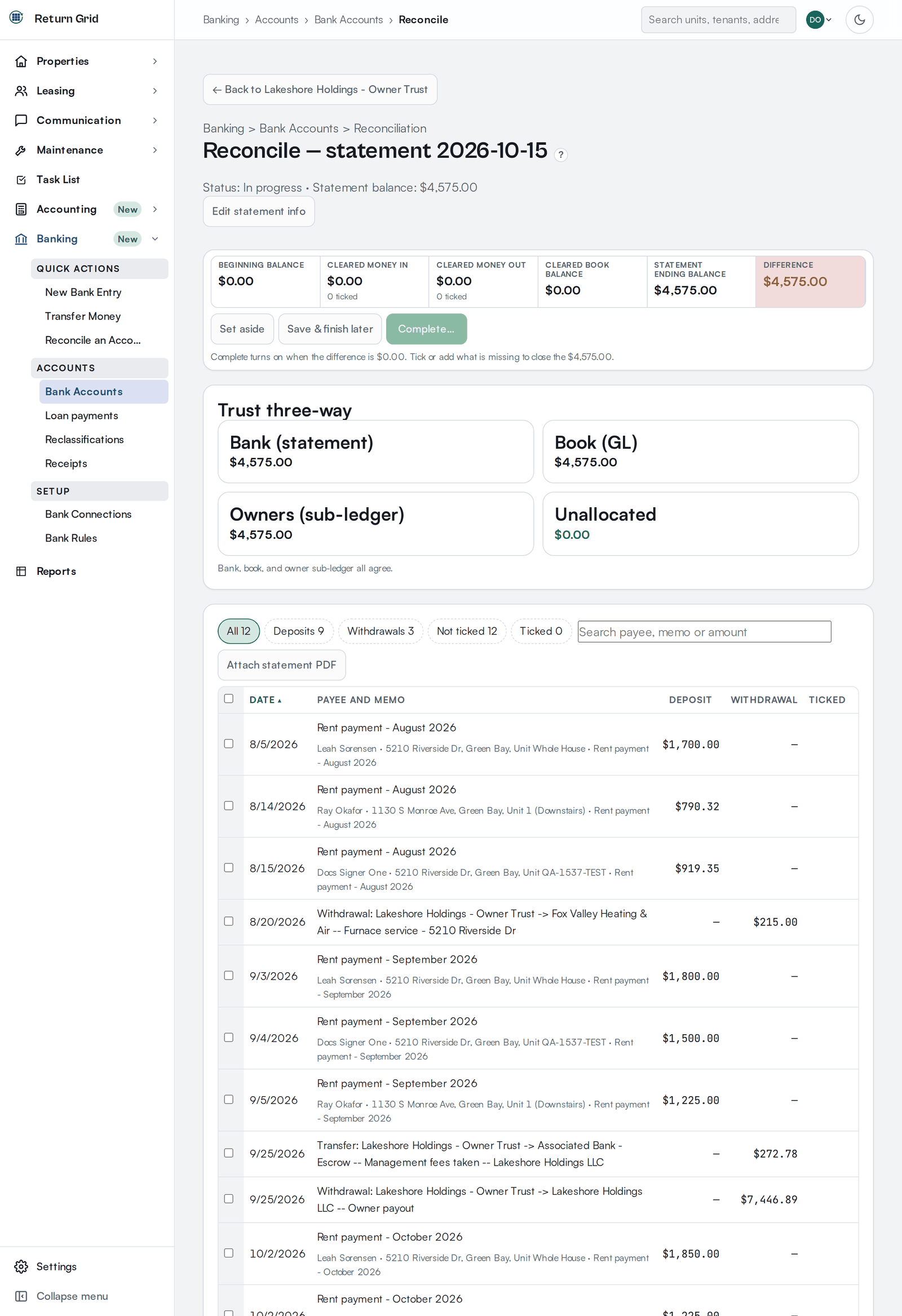Click the Settings gear icon
The width and height of the screenshot is (902, 1316).
pyautogui.click(x=21, y=1267)
